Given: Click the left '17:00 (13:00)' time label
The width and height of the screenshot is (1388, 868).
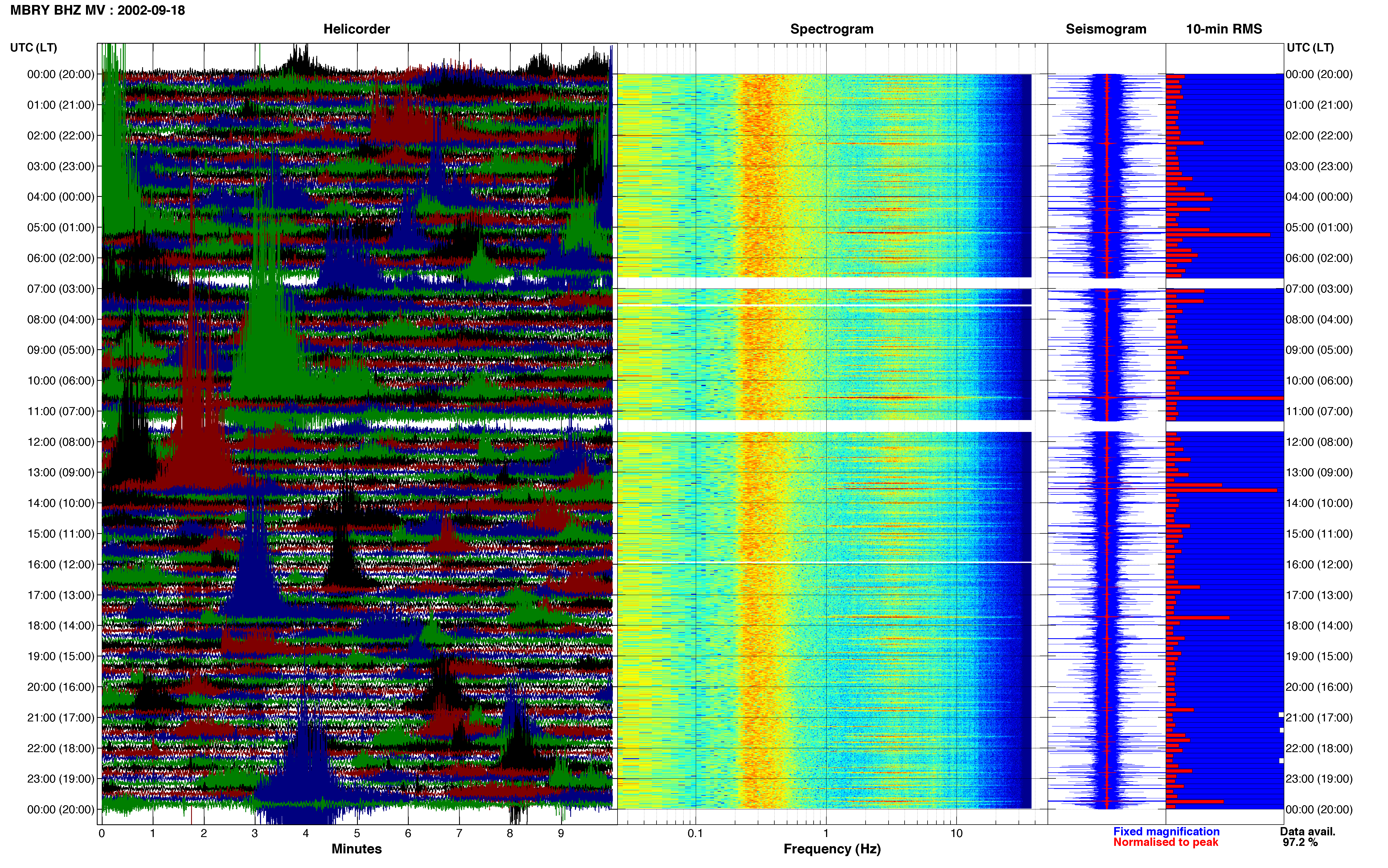Looking at the screenshot, I should pyautogui.click(x=61, y=595).
